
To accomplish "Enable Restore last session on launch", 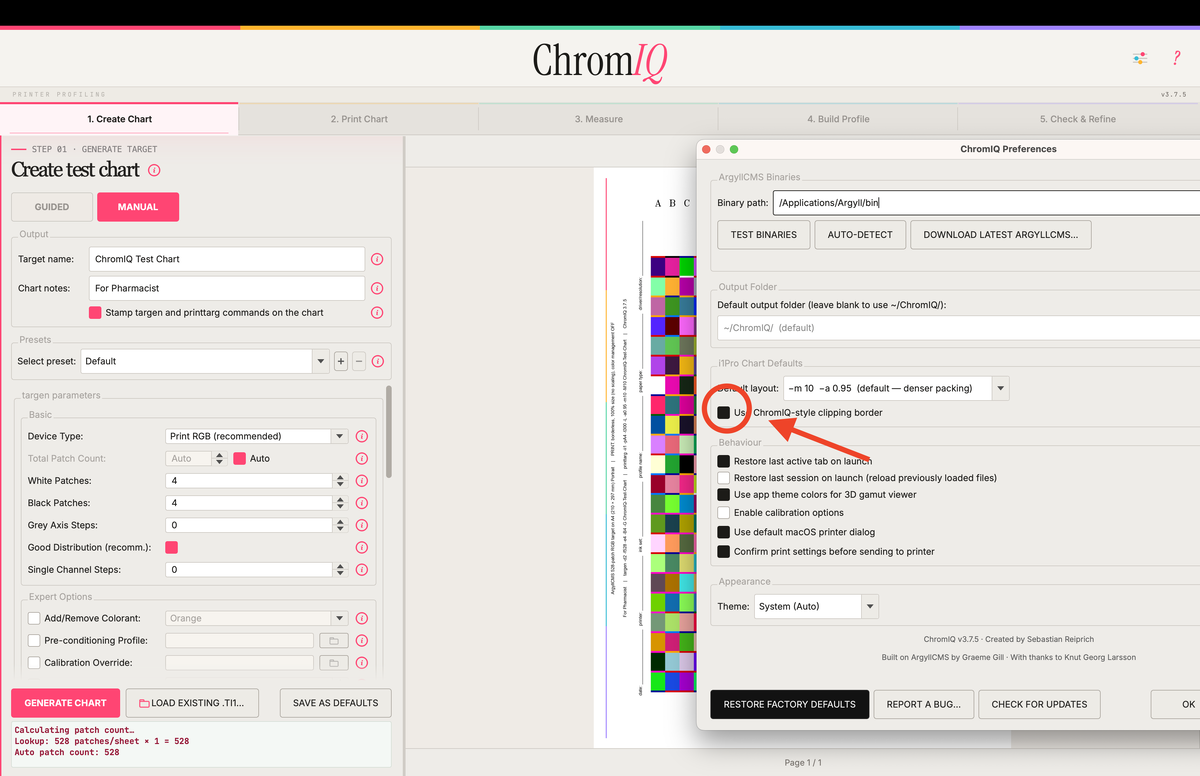I will click(x=723, y=478).
